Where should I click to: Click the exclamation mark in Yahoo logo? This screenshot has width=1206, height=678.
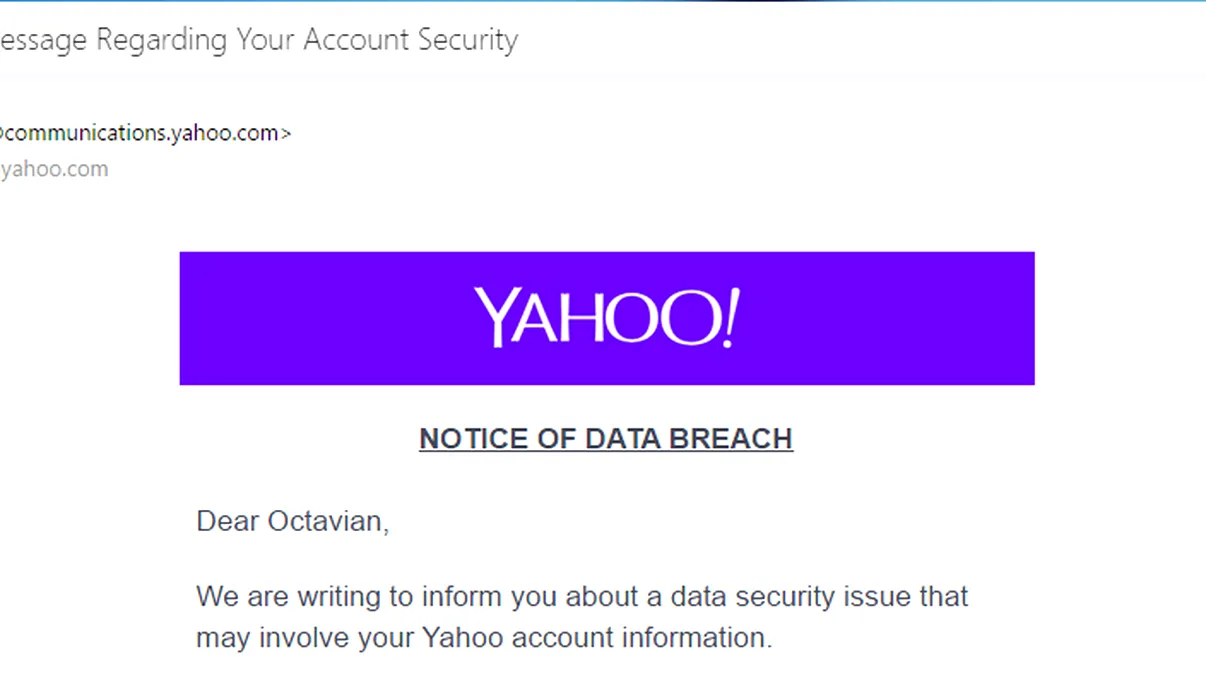pos(730,317)
